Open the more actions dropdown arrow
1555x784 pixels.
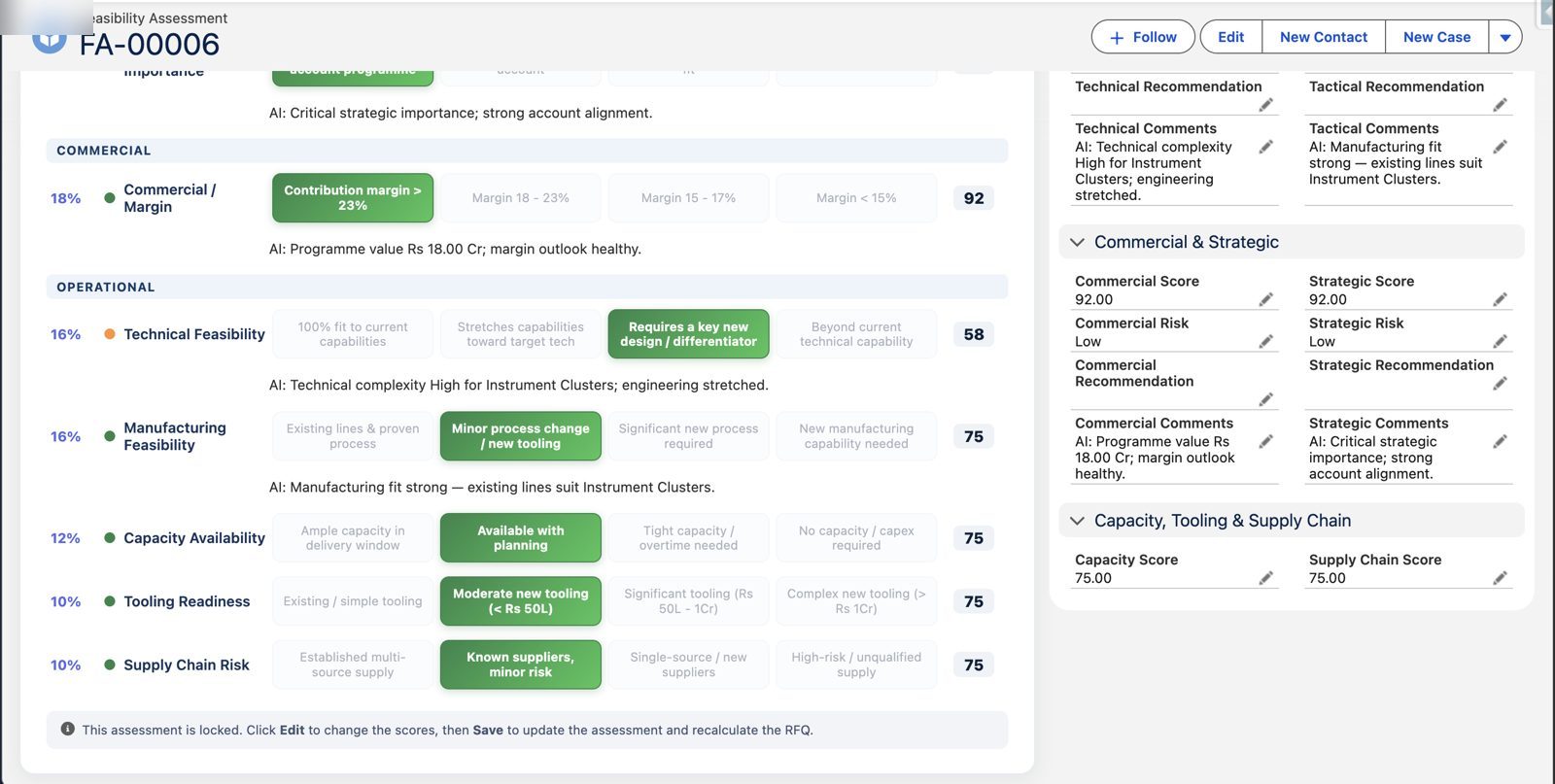(1505, 37)
